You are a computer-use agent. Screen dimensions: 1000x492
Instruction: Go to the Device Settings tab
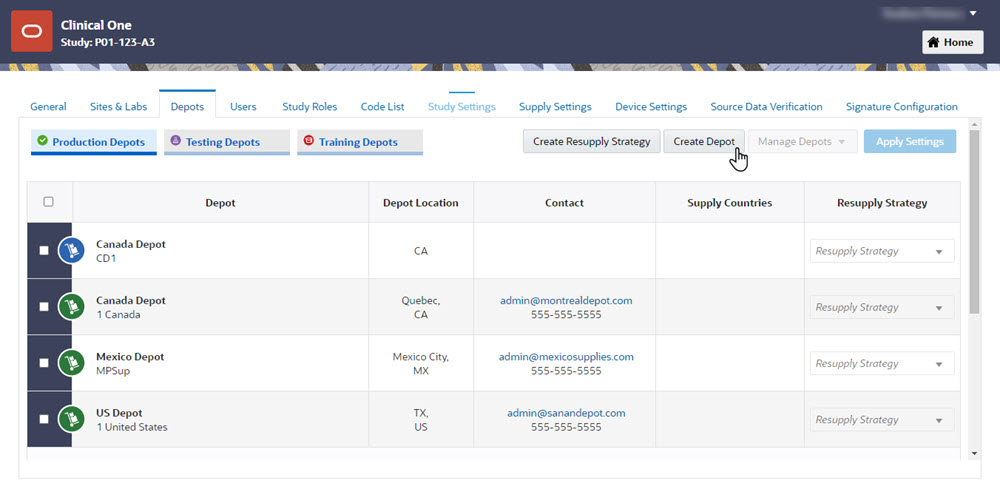click(651, 107)
